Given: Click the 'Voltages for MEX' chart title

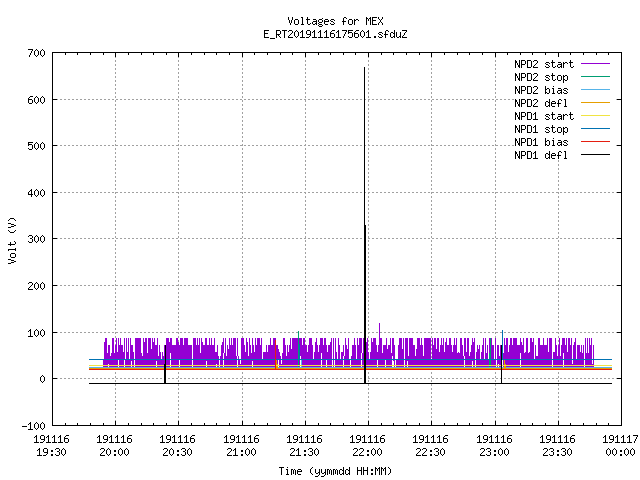Looking at the screenshot, I should tap(335, 21).
